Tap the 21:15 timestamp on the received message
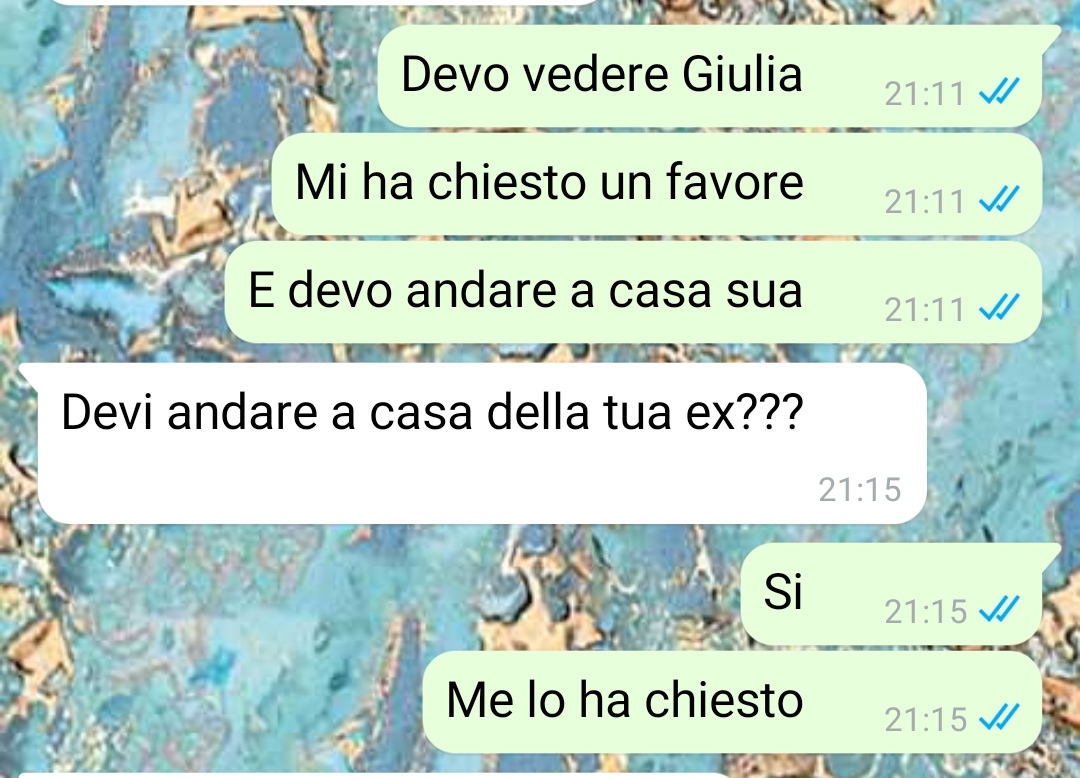 point(860,490)
